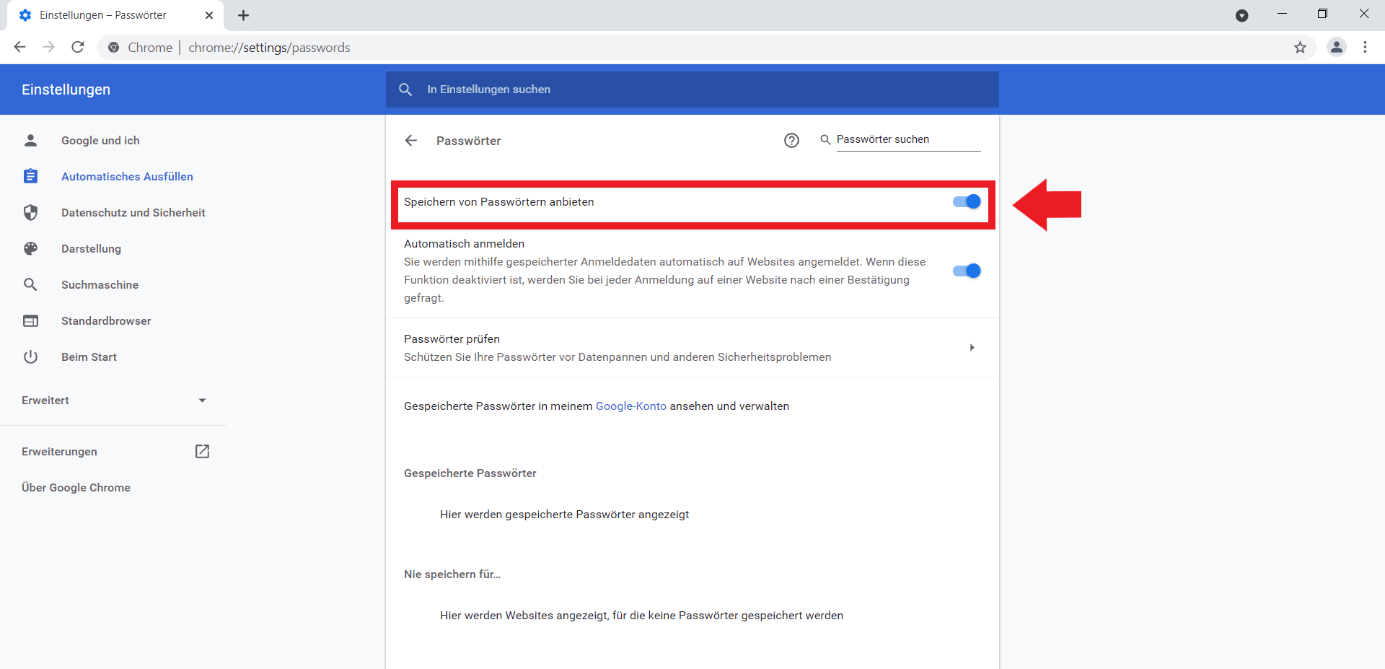This screenshot has height=669, width=1385.
Task: Go back using the arrow next to Passwörter
Action: [410, 141]
